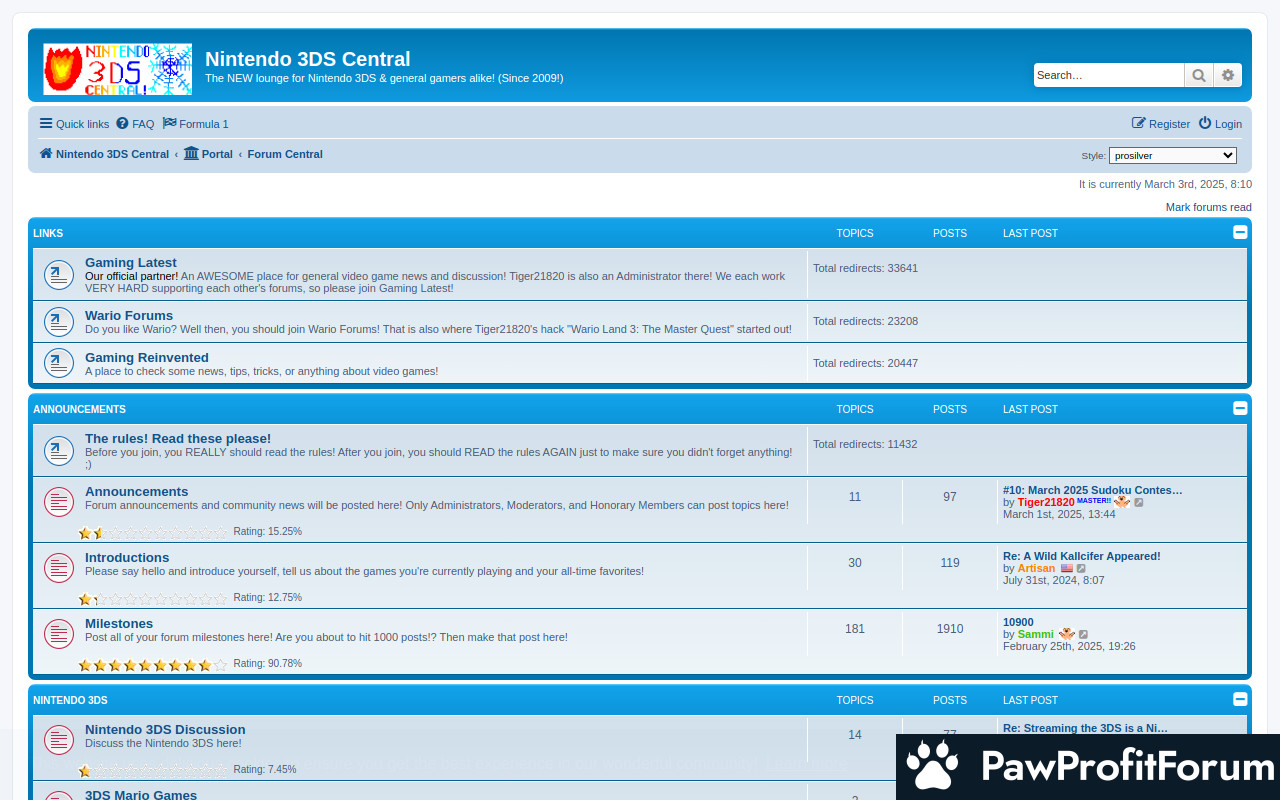Open the Nintendo 3DS Discussion forum
The width and height of the screenshot is (1280, 800).
(165, 730)
